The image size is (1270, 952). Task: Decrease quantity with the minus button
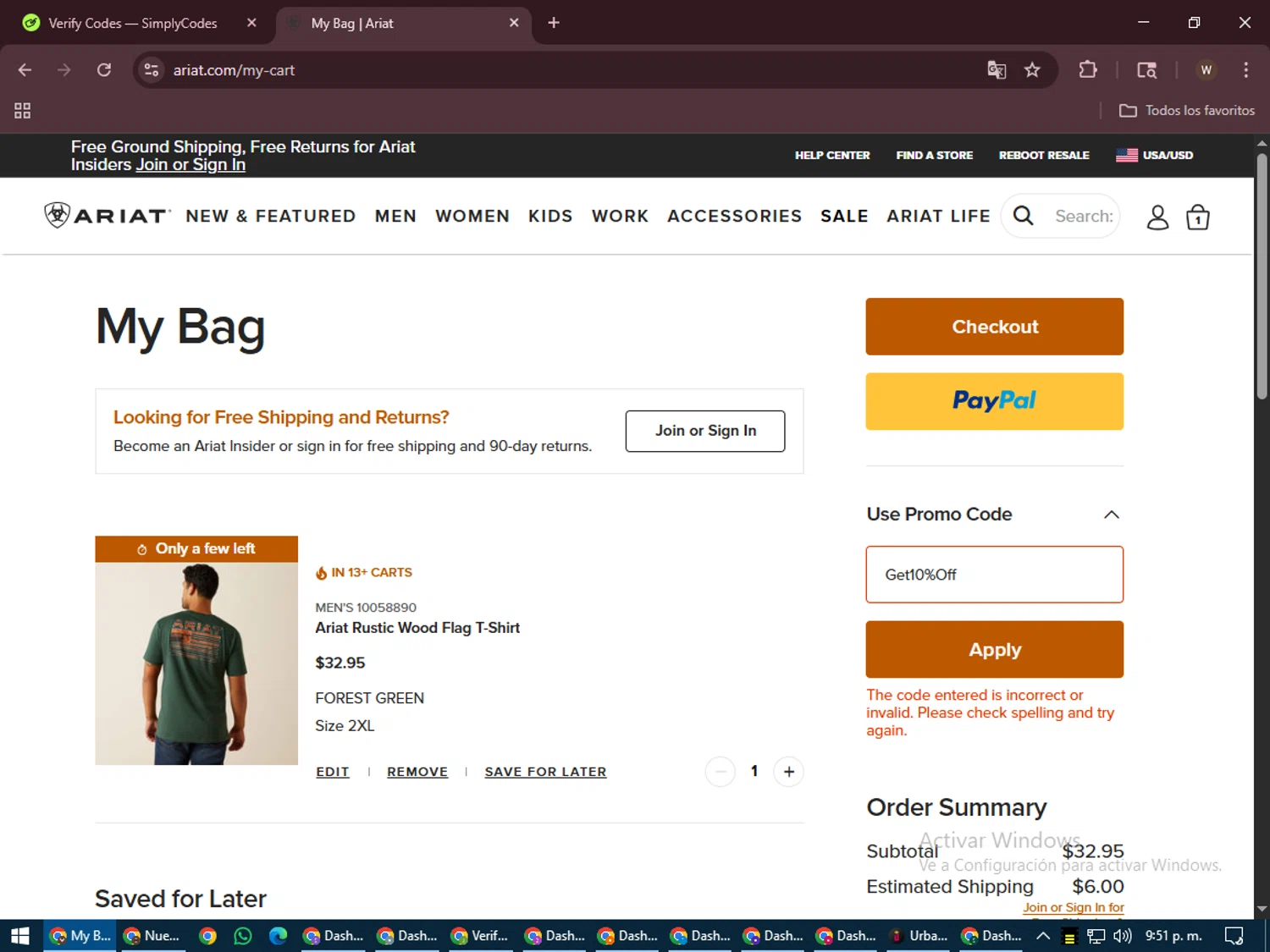pyautogui.click(x=721, y=772)
